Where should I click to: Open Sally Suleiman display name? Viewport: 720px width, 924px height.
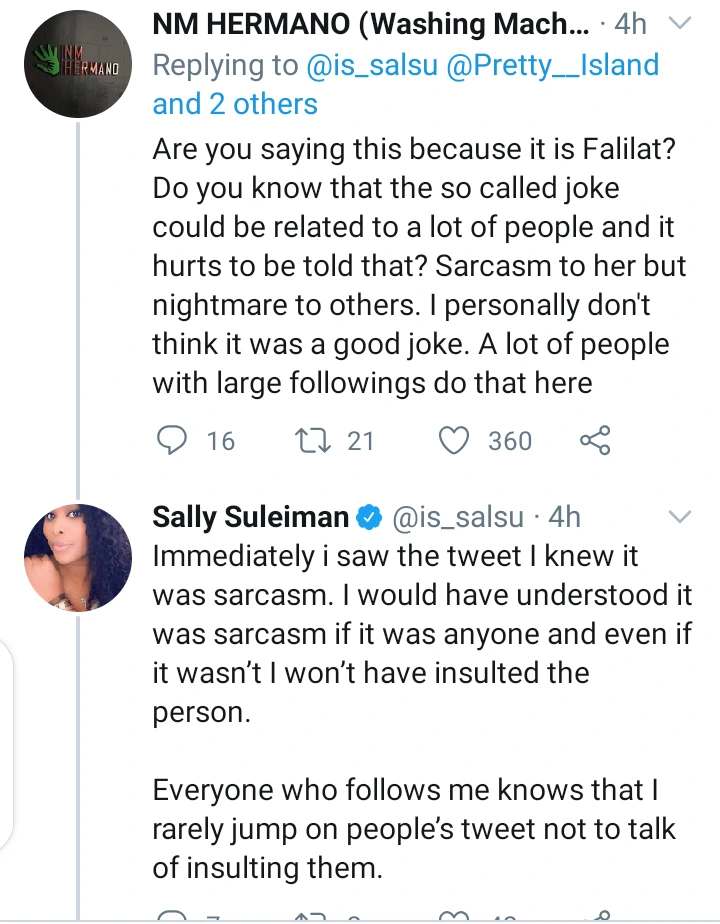tap(250, 517)
